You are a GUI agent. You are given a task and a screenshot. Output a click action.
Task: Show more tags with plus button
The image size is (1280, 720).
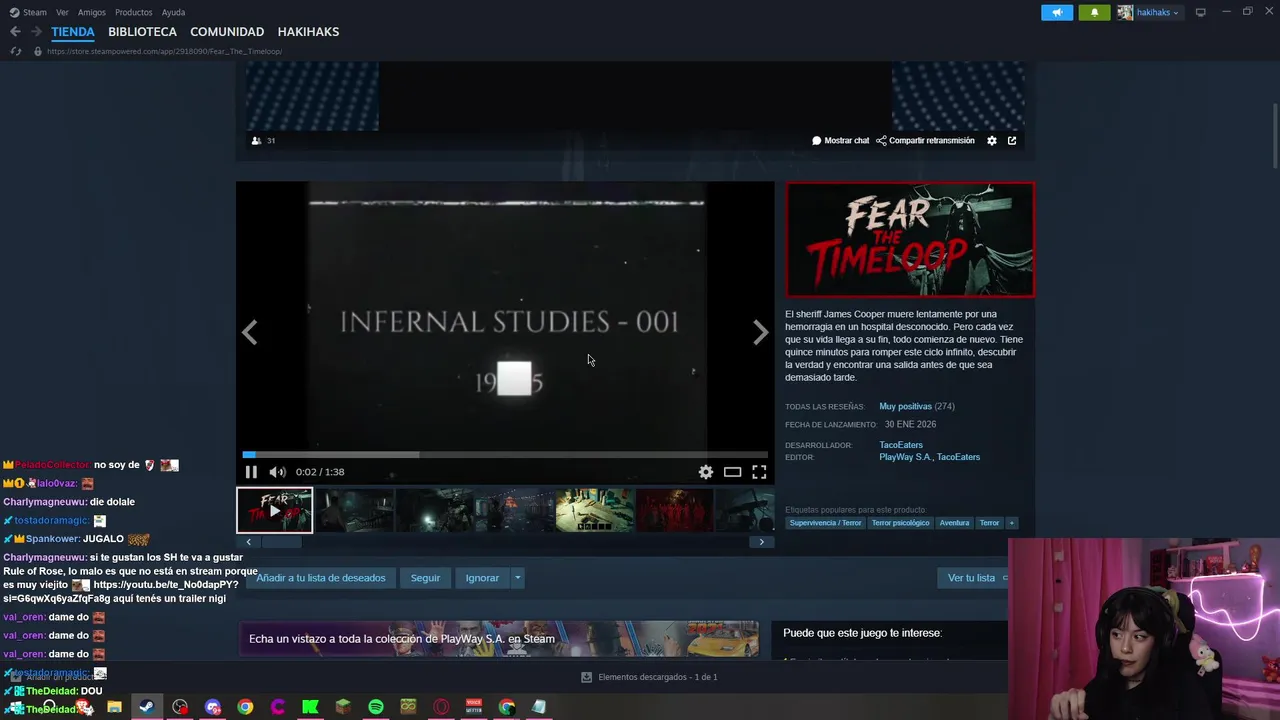coord(1011,523)
